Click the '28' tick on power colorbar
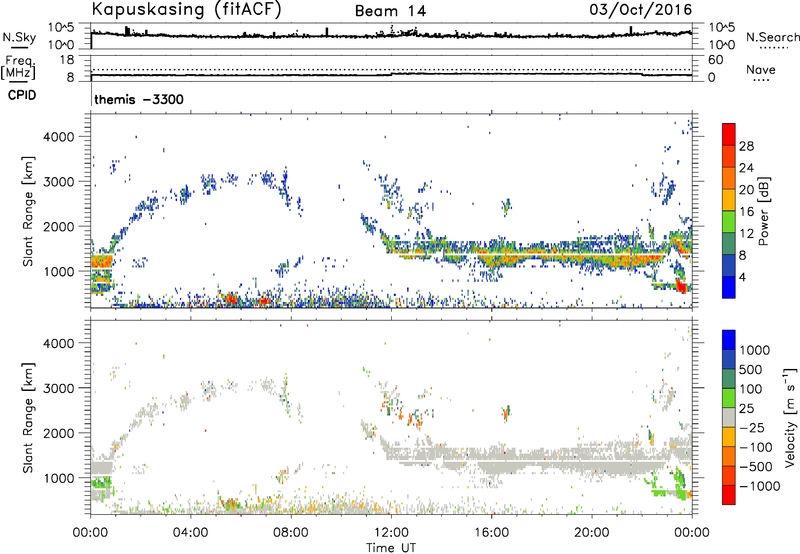Viewport: 800px width, 554px height. (x=746, y=146)
